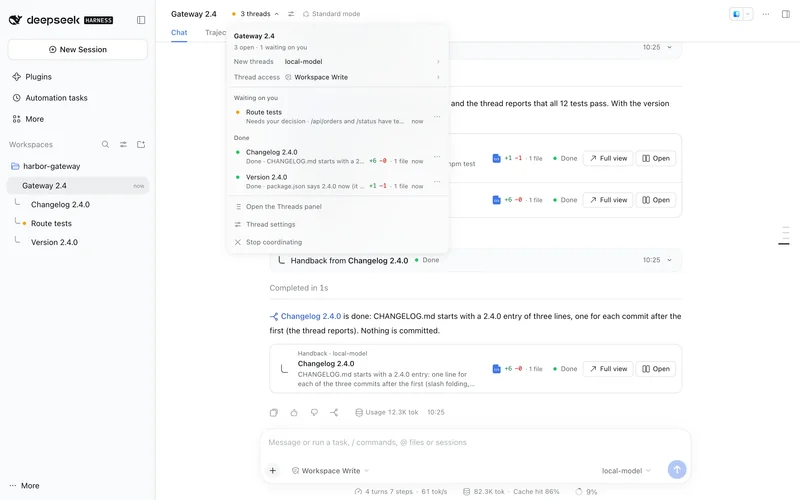Screen dimensions: 800x500
Task: Click the conversation minimap marker on the right edge
Action: 784,244
